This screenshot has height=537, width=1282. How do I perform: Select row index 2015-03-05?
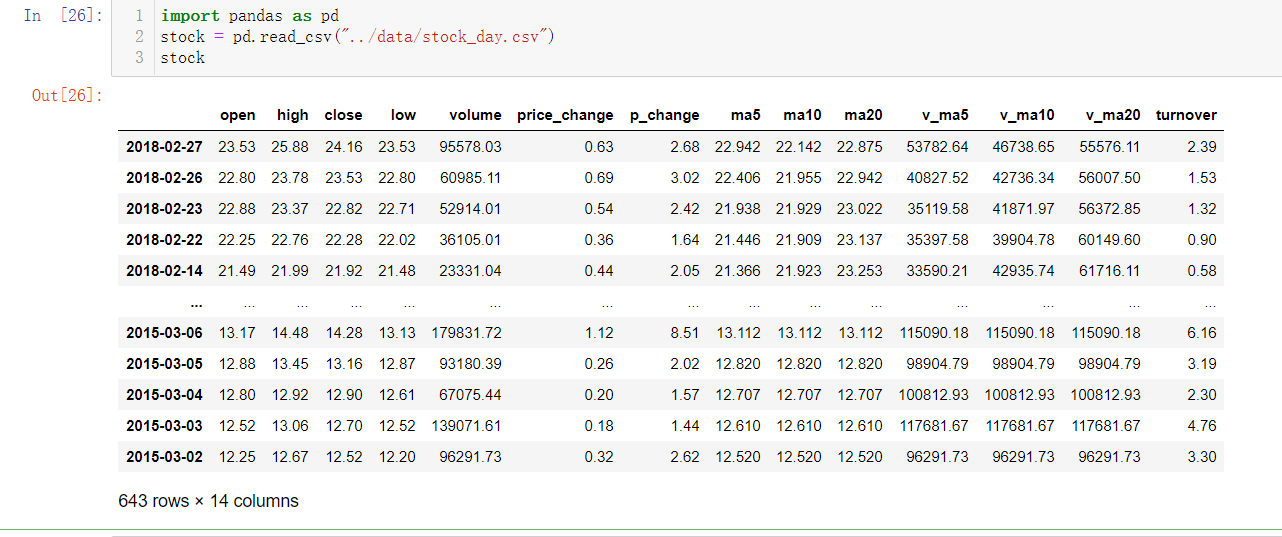[164, 364]
